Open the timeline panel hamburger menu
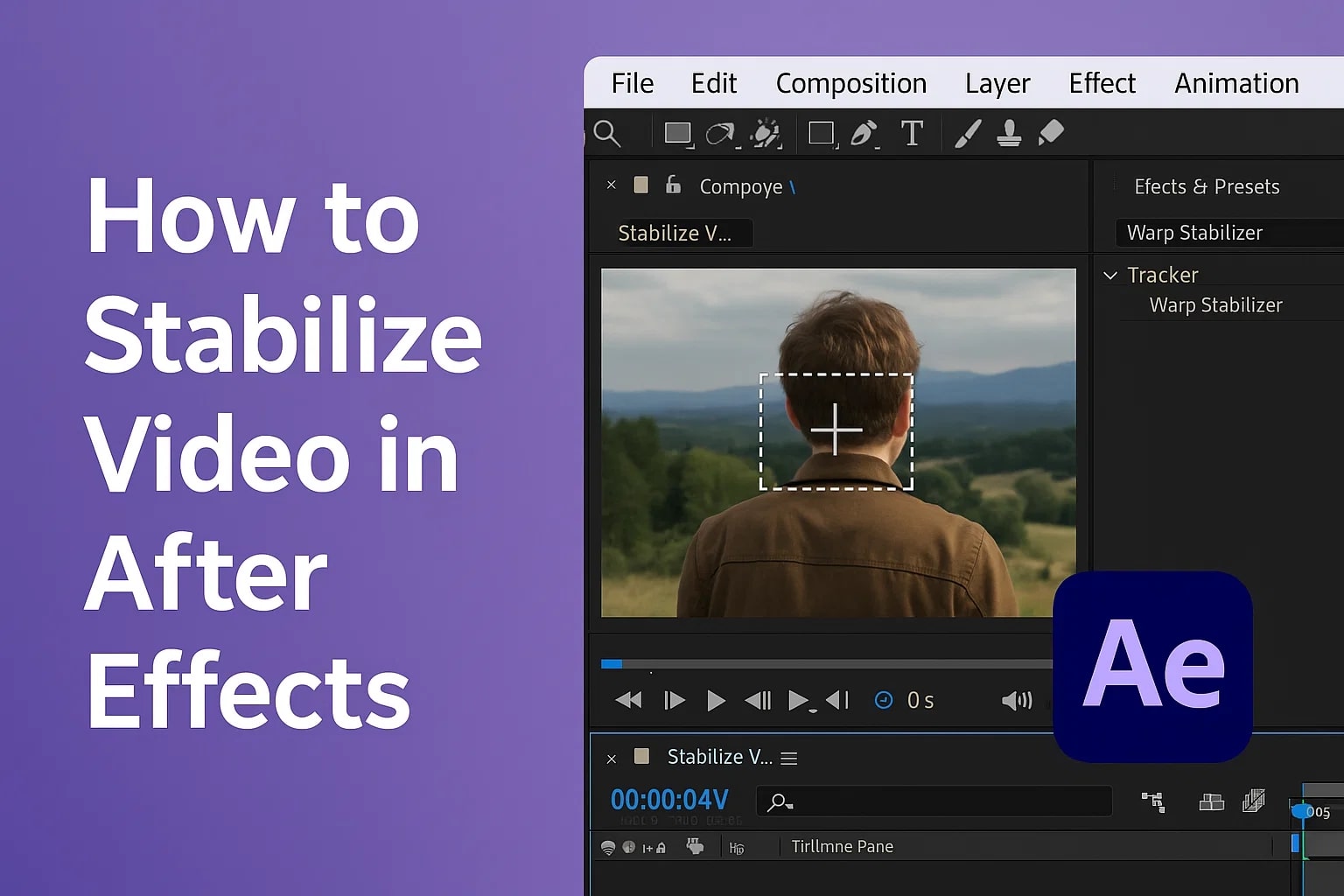1344x896 pixels. click(788, 757)
